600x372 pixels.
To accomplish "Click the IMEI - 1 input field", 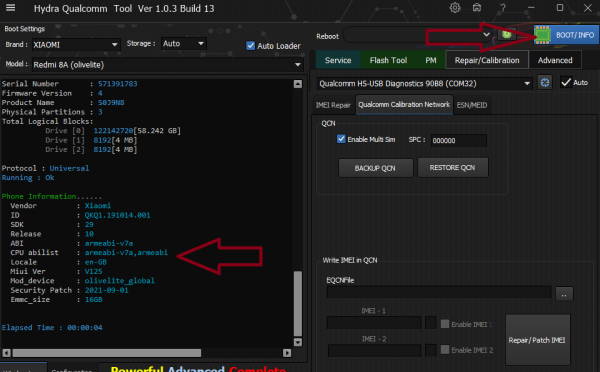I will click(374, 323).
